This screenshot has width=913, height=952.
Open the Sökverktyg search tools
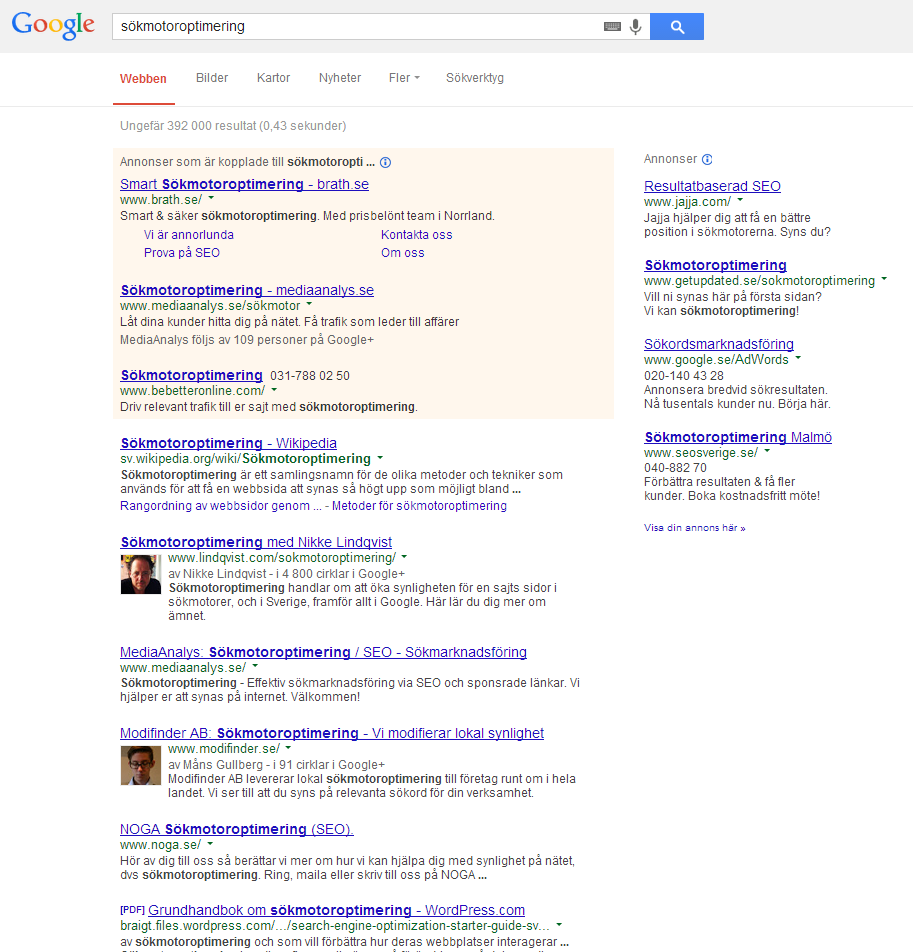click(475, 78)
